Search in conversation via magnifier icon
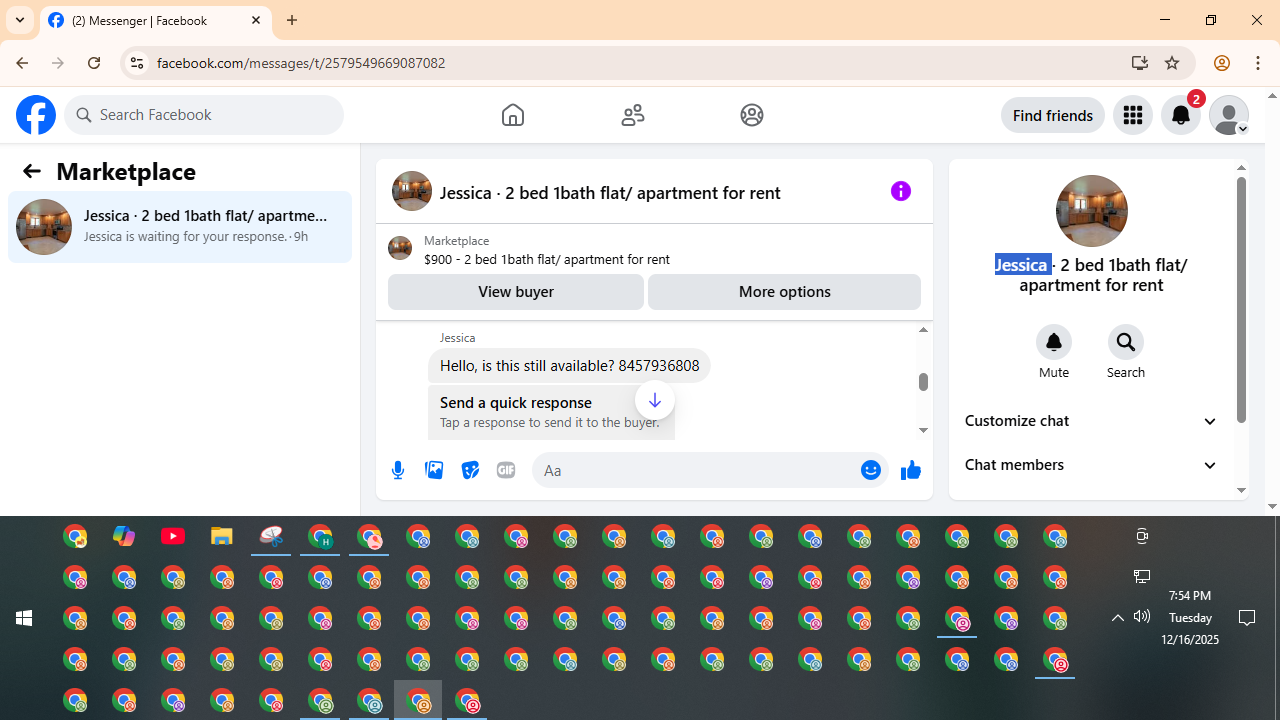Screen dimensions: 1280x720 coord(1126,342)
